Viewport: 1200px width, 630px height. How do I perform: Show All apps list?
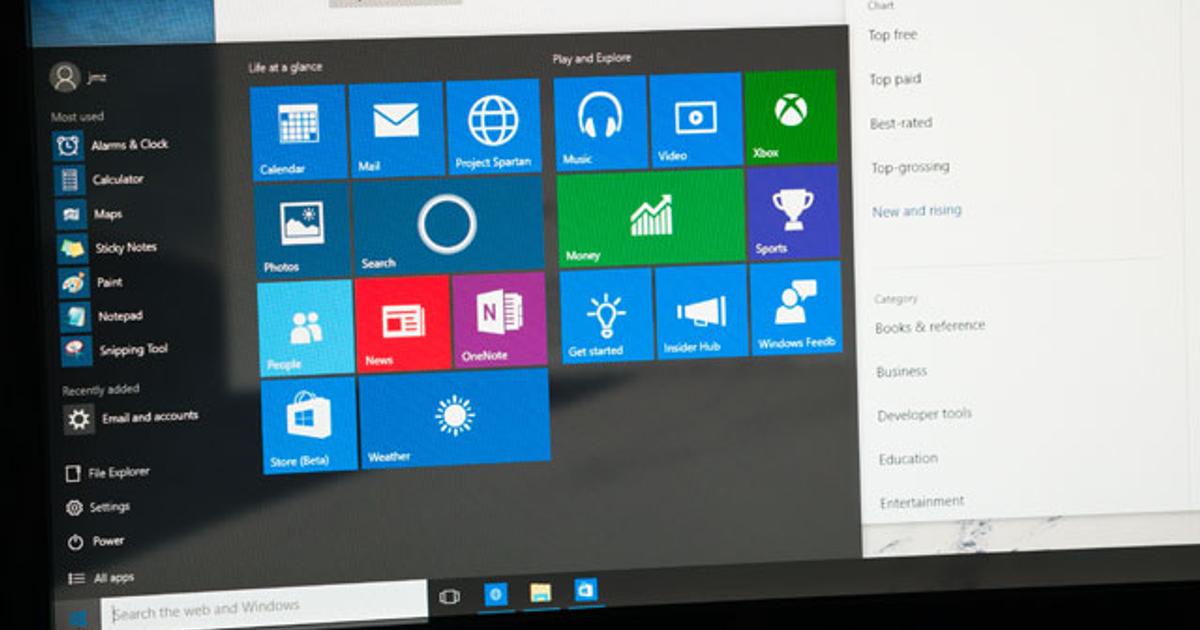coord(102,578)
